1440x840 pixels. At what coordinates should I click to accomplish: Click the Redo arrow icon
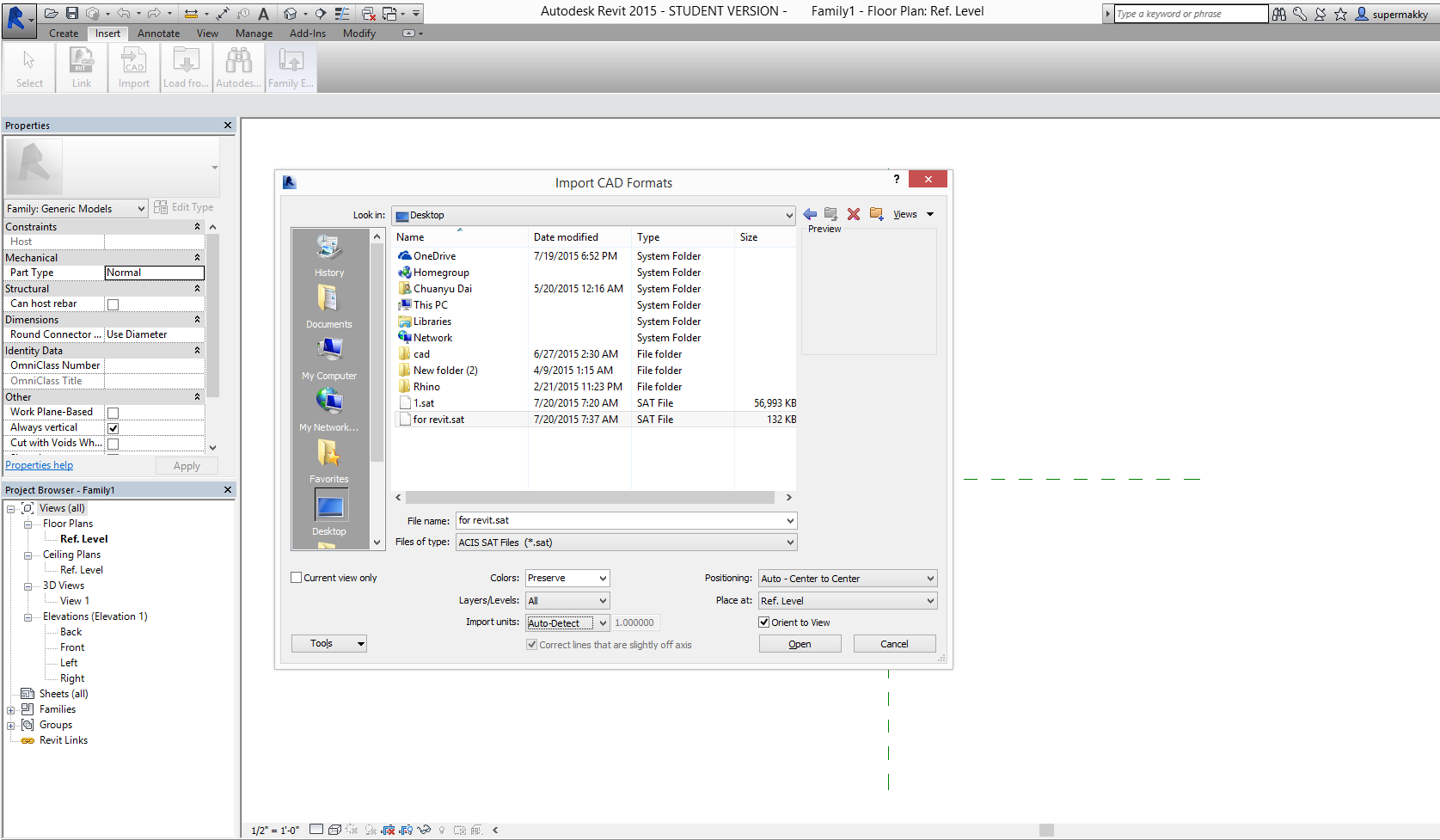click(154, 14)
